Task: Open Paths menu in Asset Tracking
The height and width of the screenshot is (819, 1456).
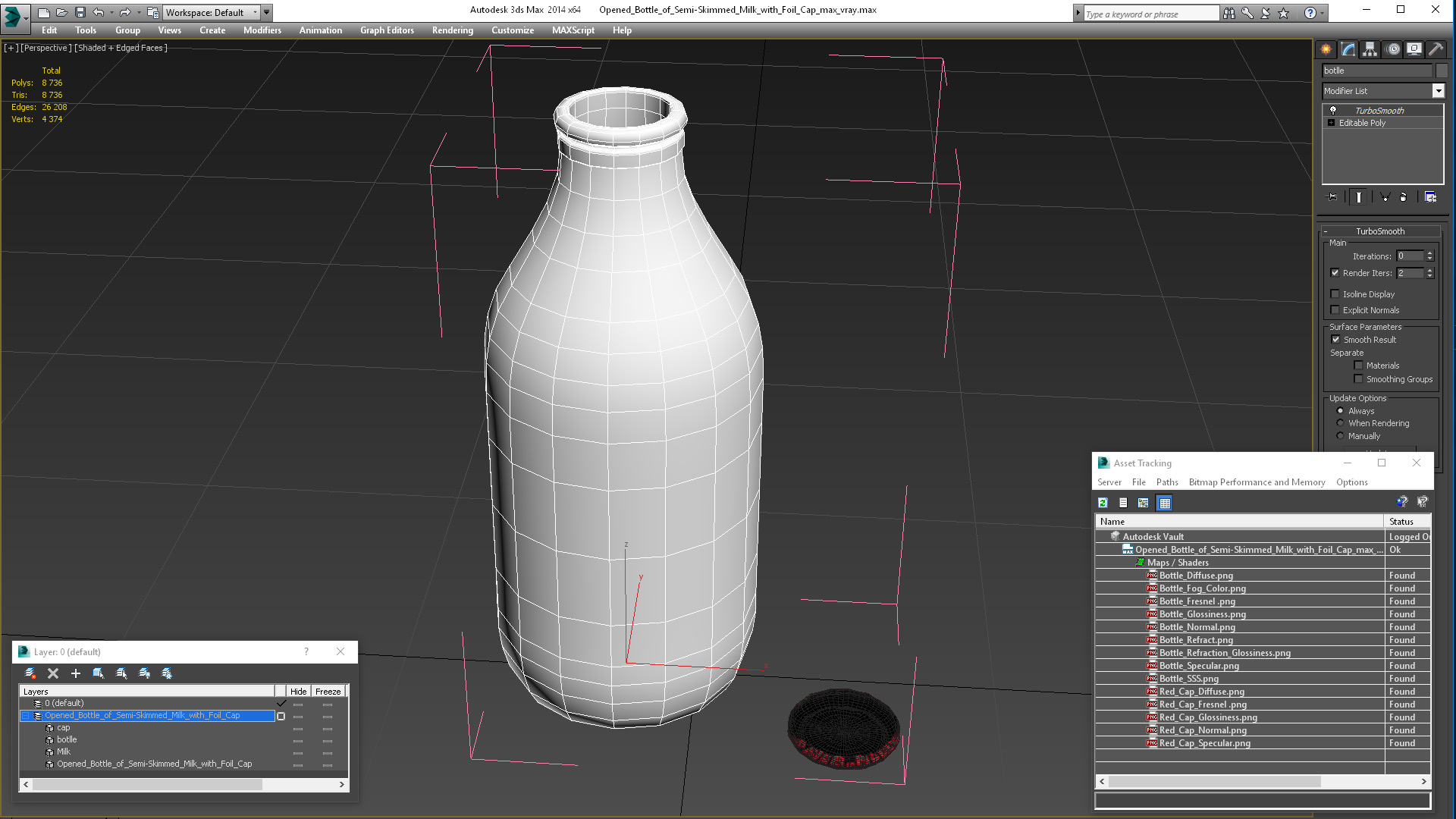Action: [1166, 482]
